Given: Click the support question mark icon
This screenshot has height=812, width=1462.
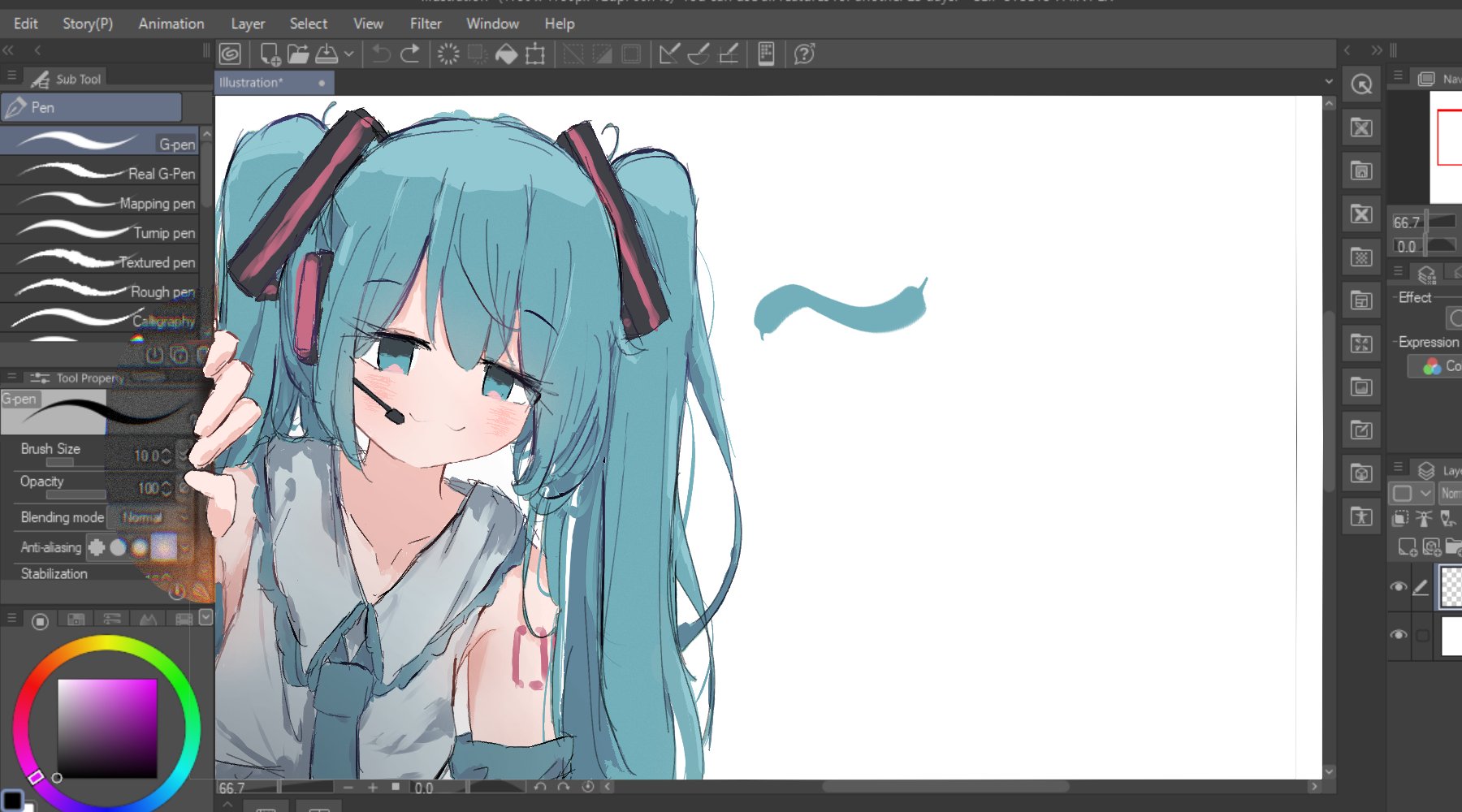Looking at the screenshot, I should point(804,54).
